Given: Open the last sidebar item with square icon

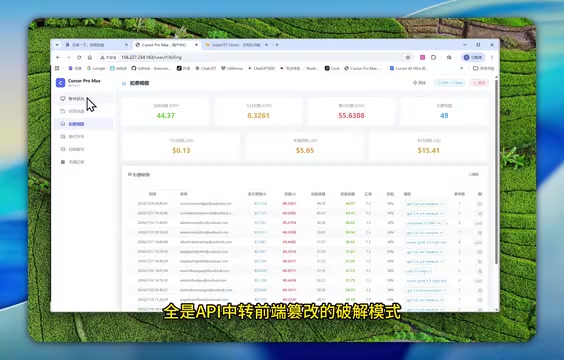Looking at the screenshot, I should [84, 162].
